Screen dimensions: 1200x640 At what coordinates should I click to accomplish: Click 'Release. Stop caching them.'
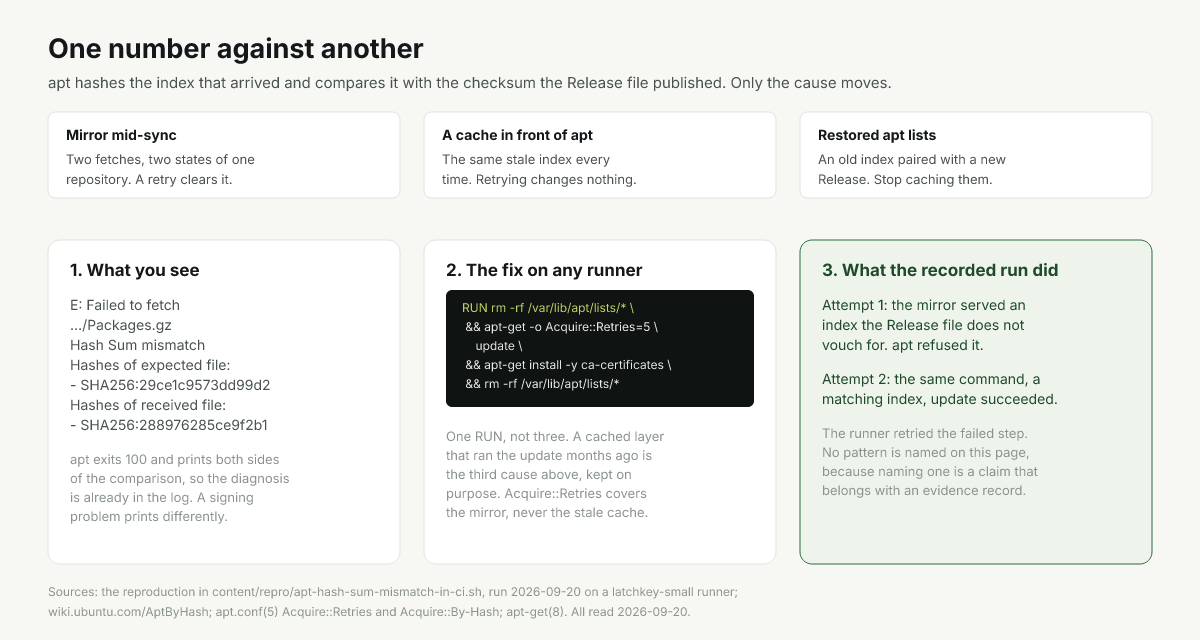[x=904, y=180]
